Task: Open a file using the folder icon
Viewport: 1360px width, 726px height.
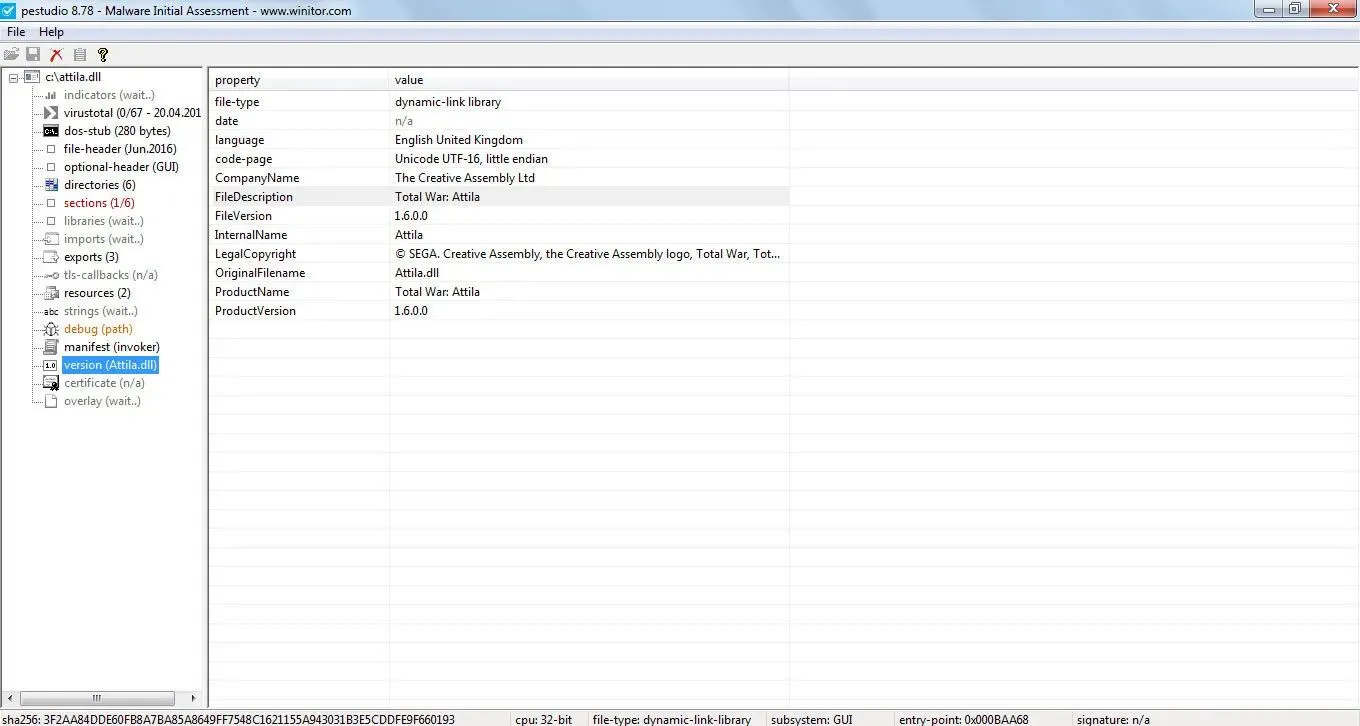Action: coord(11,55)
